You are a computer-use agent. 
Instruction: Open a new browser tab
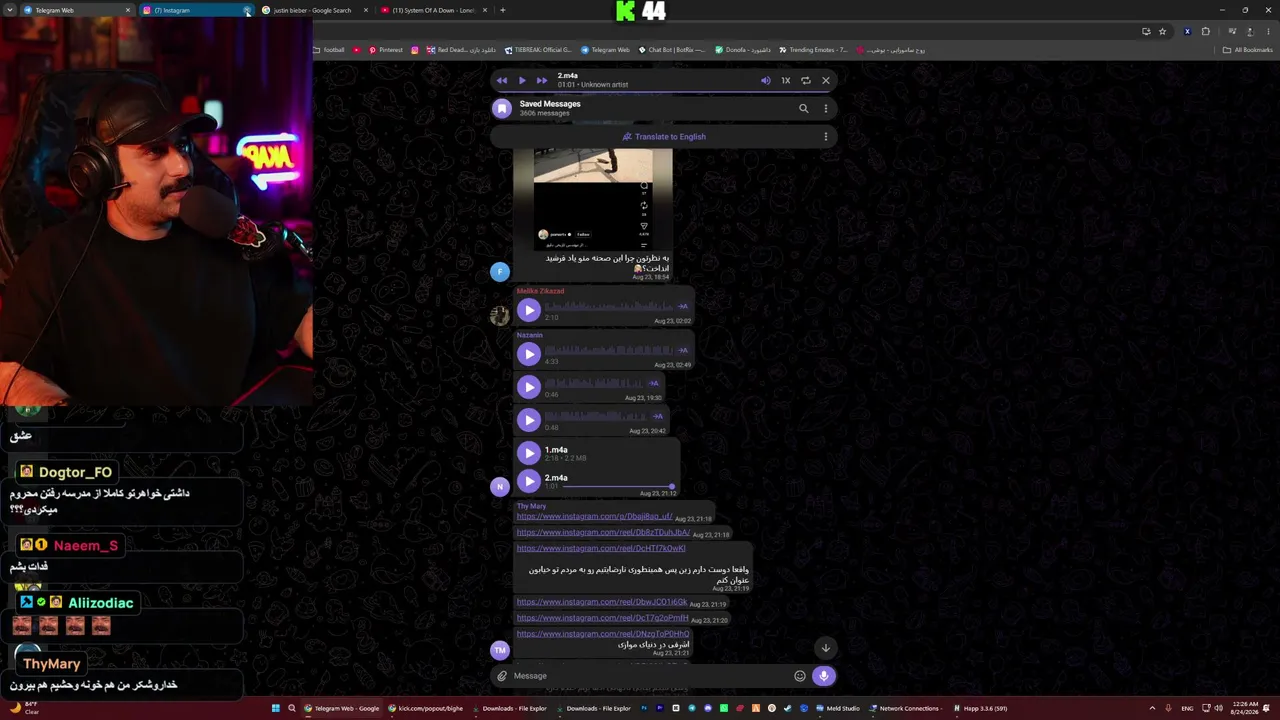pyautogui.click(x=503, y=10)
